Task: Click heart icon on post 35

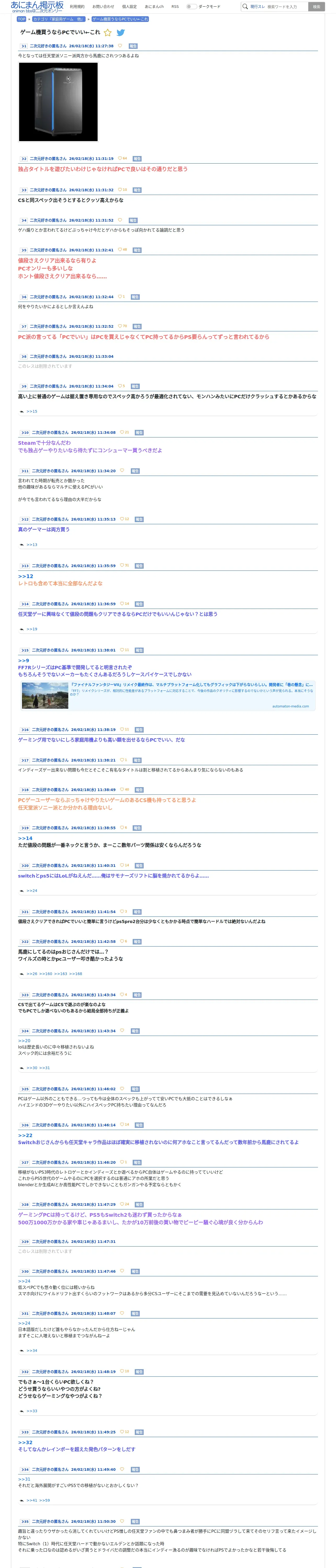Action: pyautogui.click(x=122, y=1521)
